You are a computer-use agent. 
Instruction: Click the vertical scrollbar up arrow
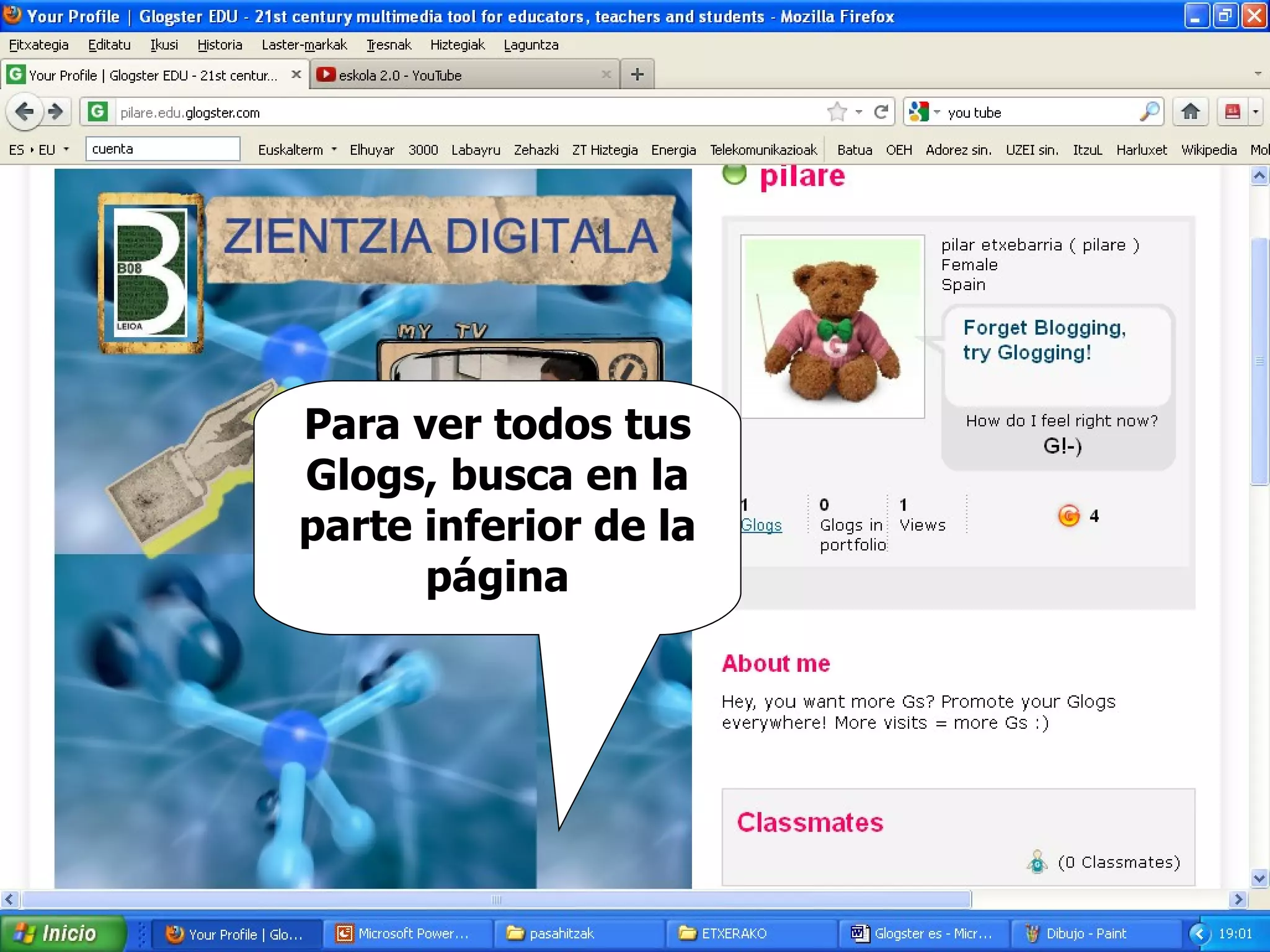[1259, 176]
